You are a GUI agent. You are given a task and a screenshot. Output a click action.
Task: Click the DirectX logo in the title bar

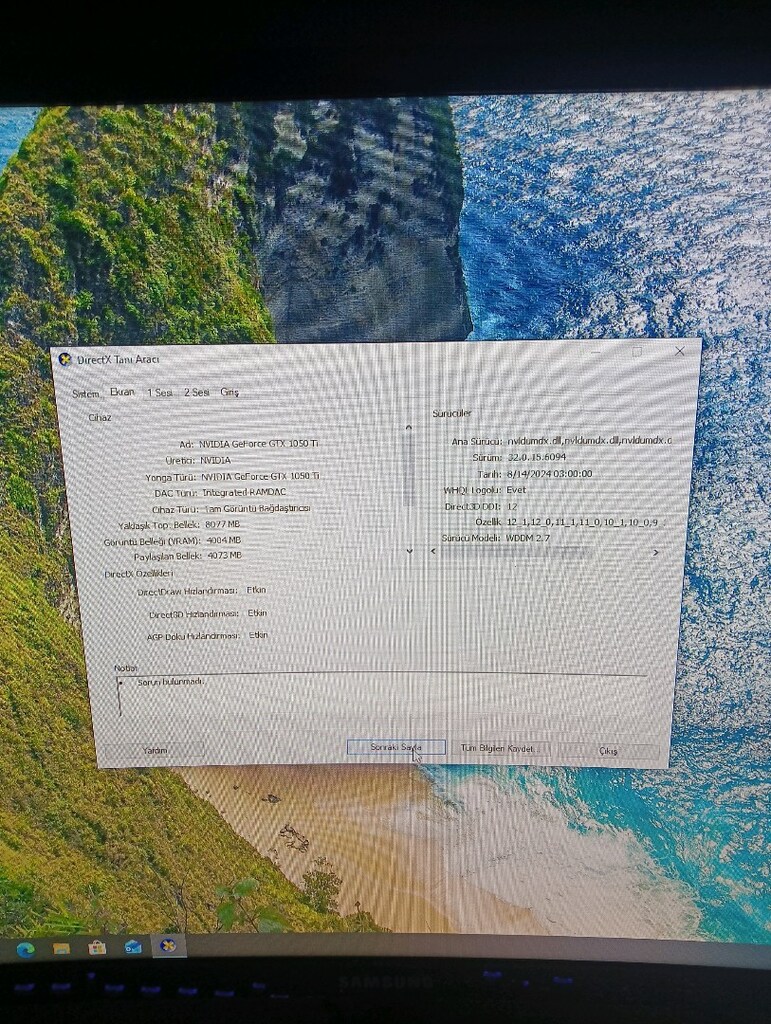65,359
